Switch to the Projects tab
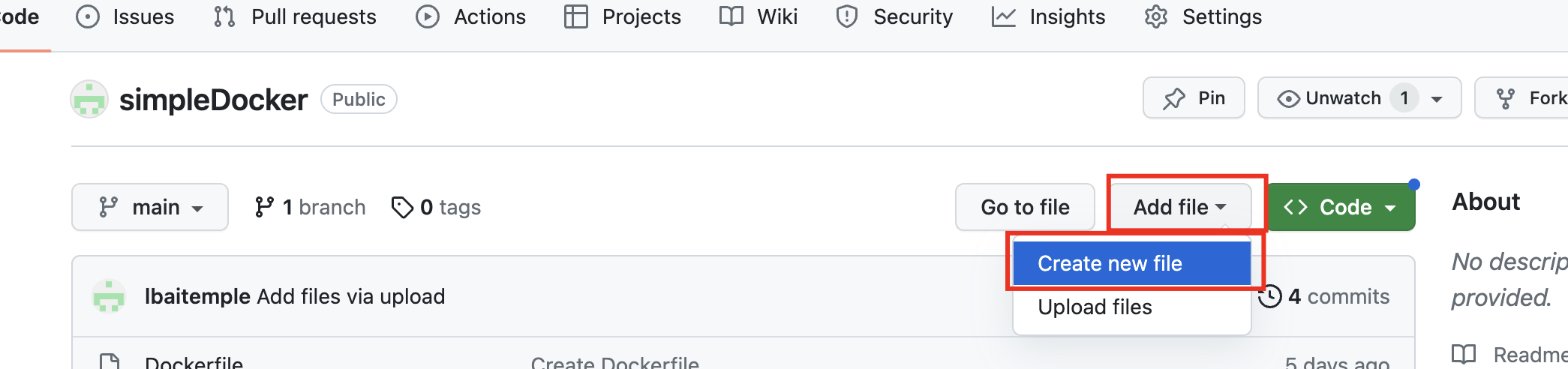The height and width of the screenshot is (369, 1568). (x=623, y=16)
